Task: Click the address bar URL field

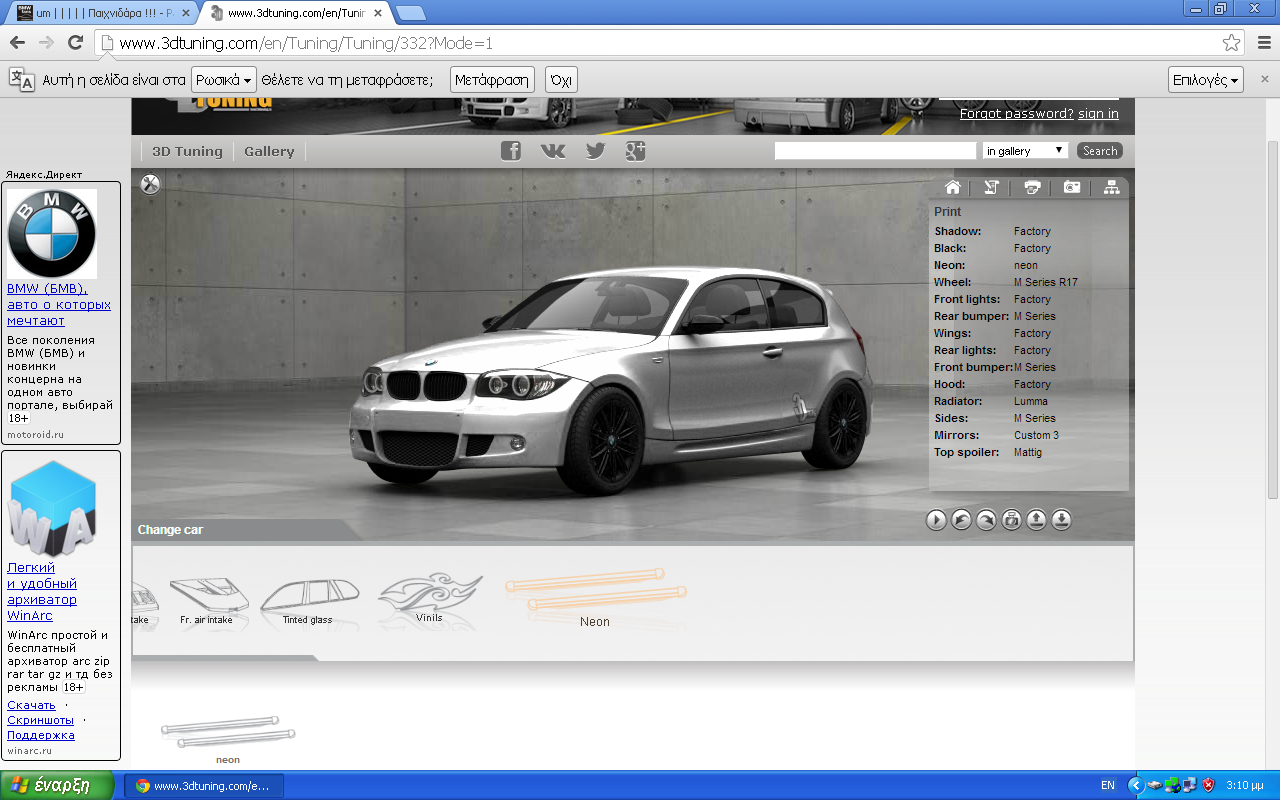Action: (x=660, y=43)
